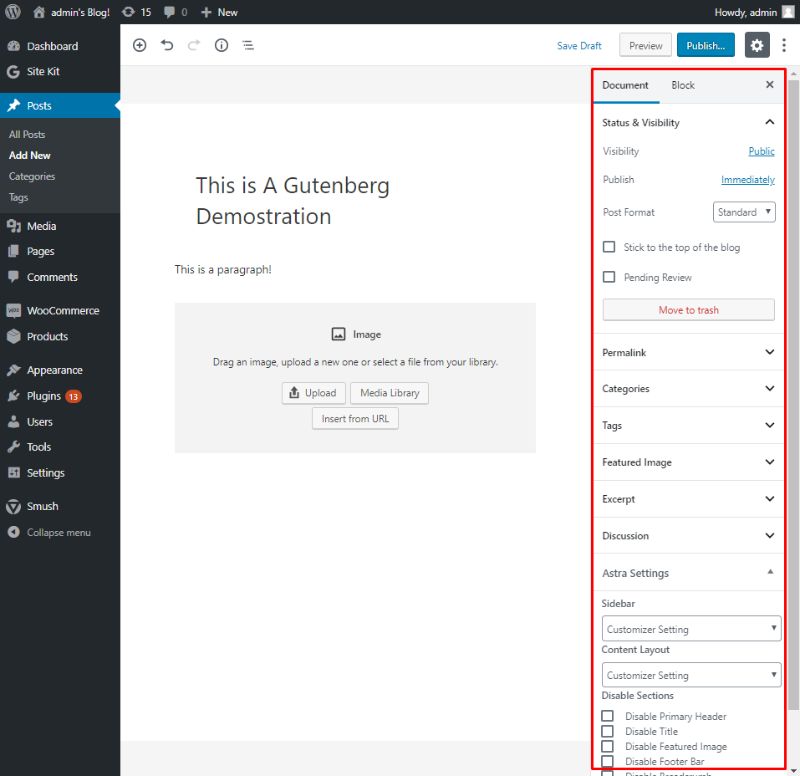Open the Sidebar Customizer Setting dropdown
Viewport: 800px width, 776px height.
(691, 629)
